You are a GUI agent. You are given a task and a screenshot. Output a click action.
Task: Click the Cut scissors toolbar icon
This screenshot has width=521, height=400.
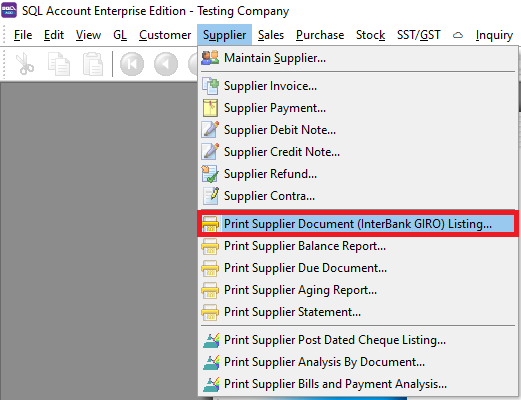(24, 63)
